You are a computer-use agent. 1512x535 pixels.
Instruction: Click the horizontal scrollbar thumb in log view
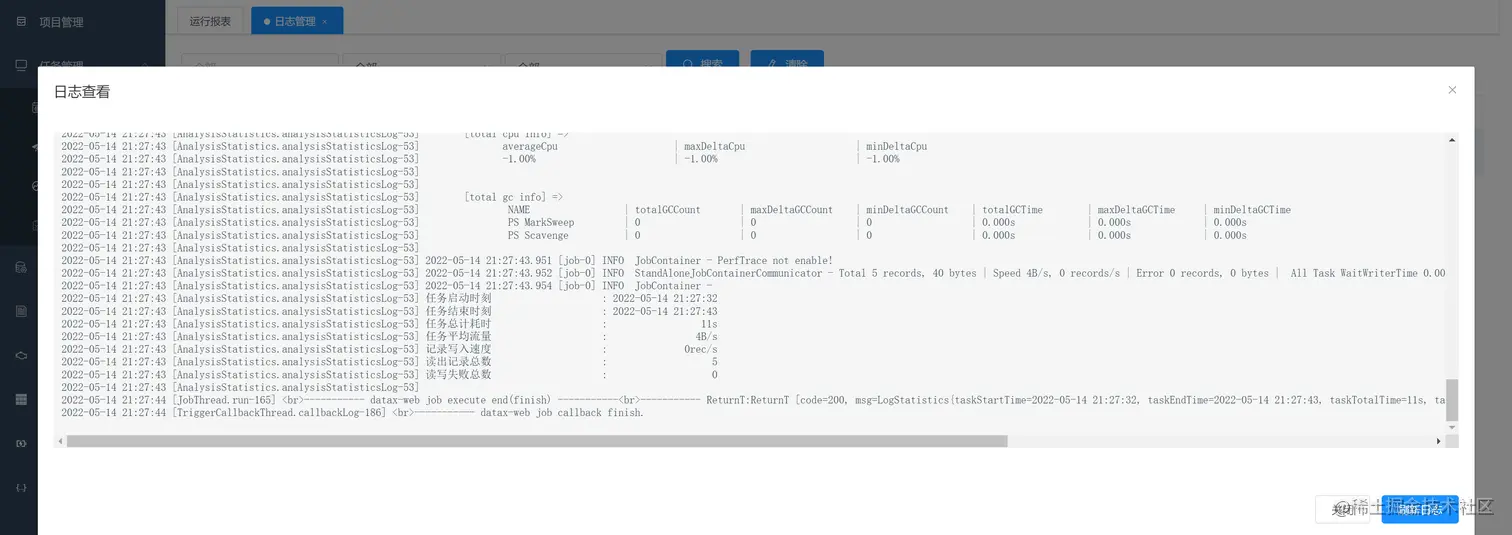(x=537, y=441)
